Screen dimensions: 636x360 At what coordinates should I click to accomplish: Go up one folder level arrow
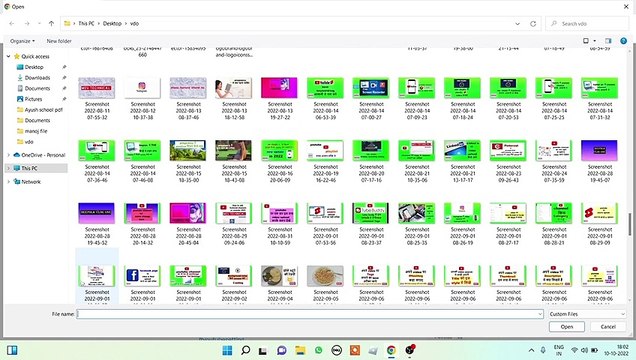[x=51, y=24]
